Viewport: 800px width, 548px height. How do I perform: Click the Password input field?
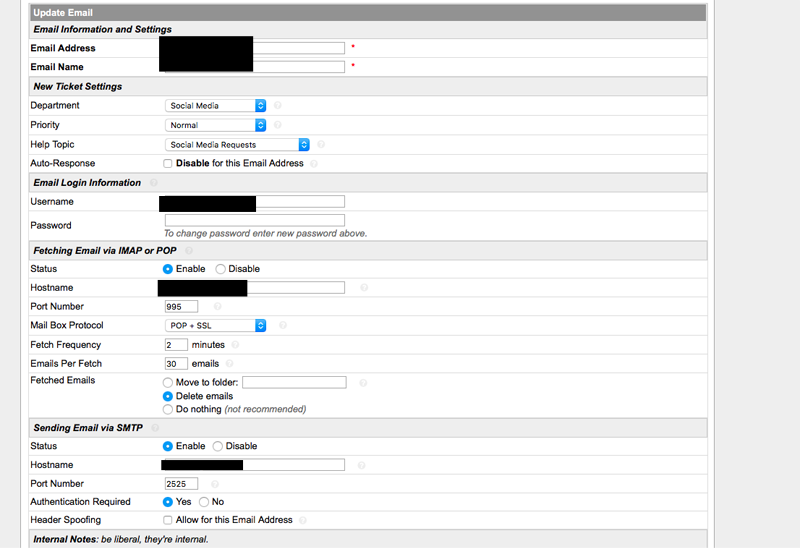[255, 220]
